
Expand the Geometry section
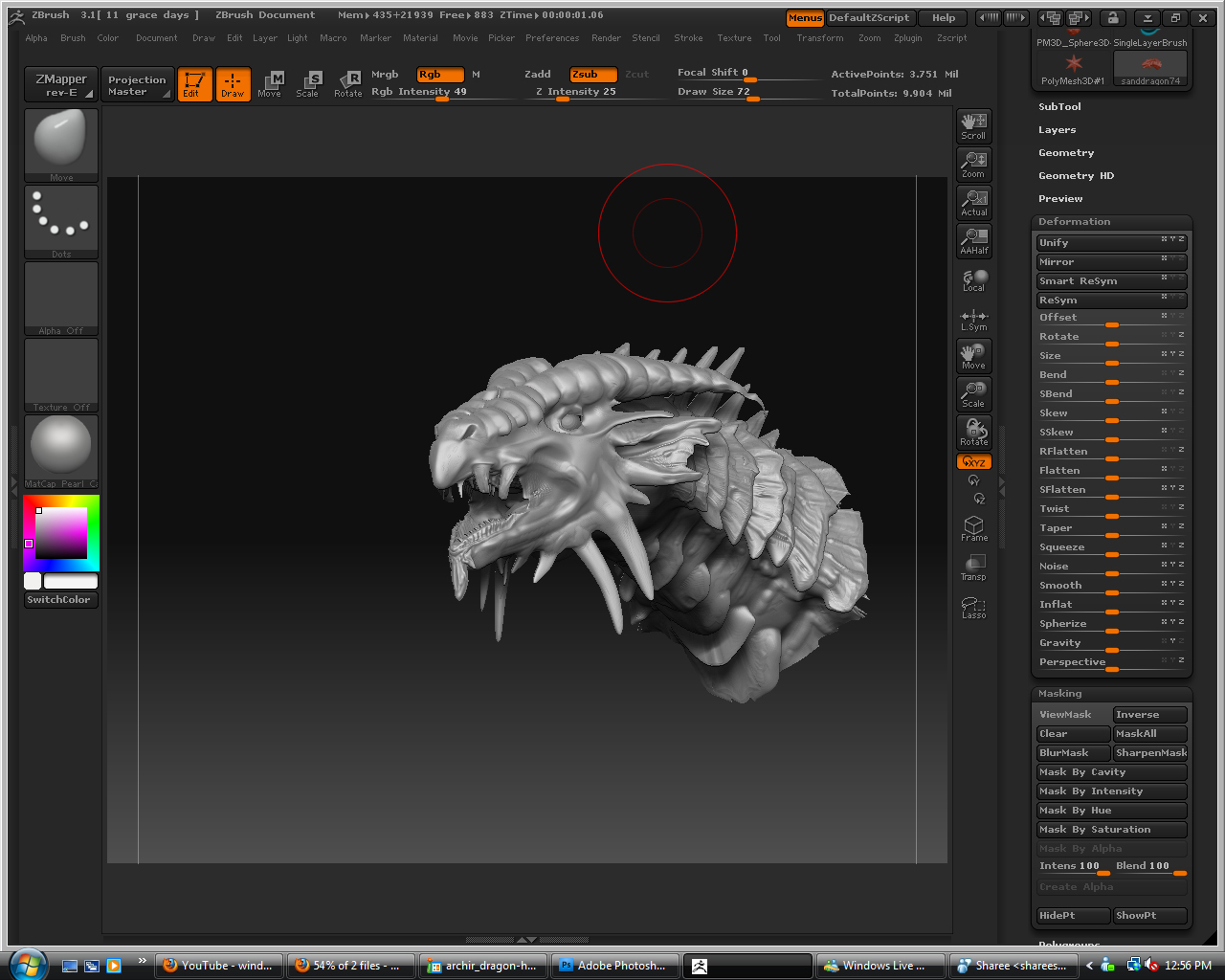(1066, 153)
